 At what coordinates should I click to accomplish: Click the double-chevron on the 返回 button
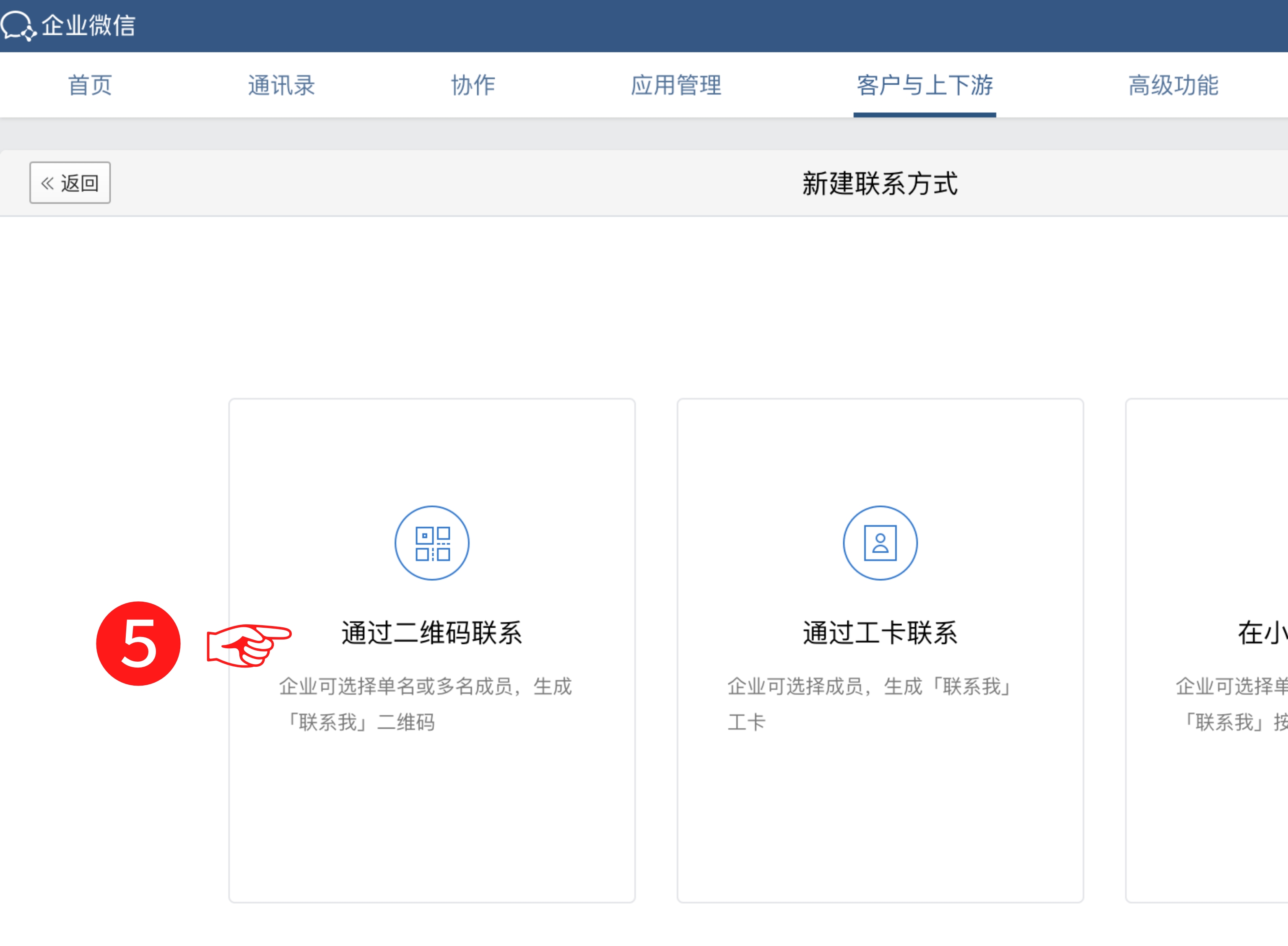pyautogui.click(x=47, y=183)
